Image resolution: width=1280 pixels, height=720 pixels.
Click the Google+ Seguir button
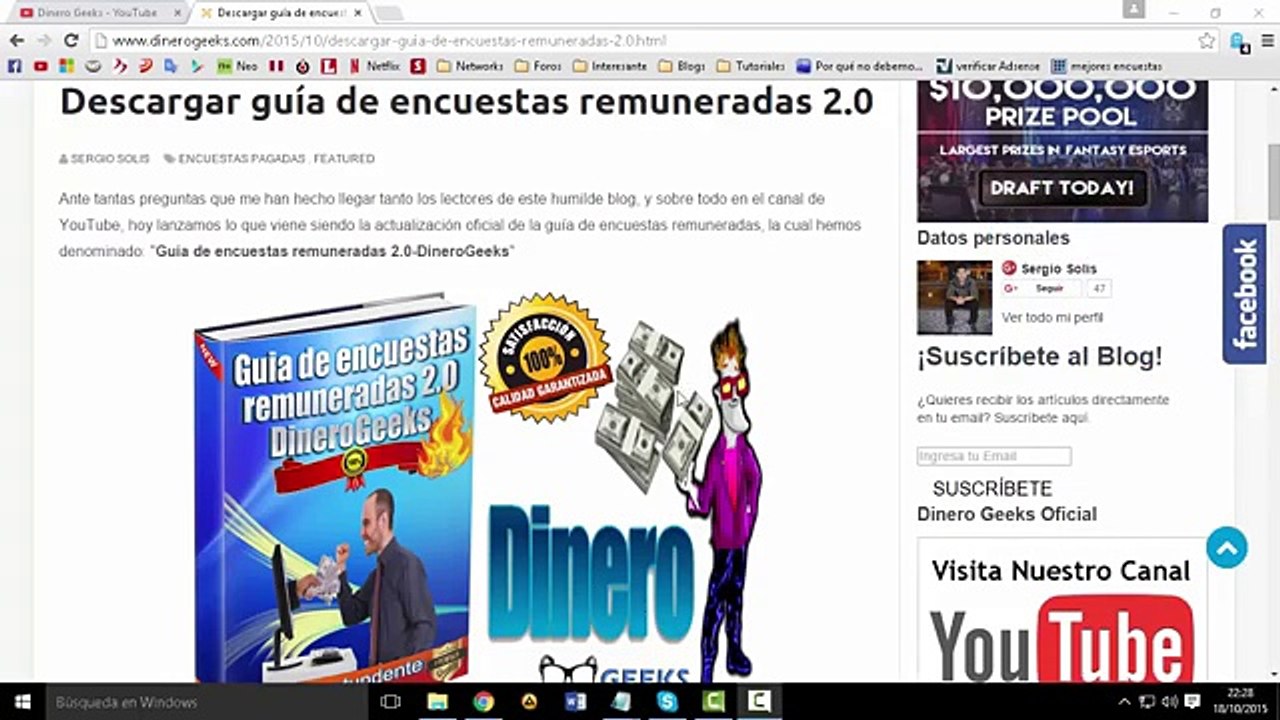1041,289
